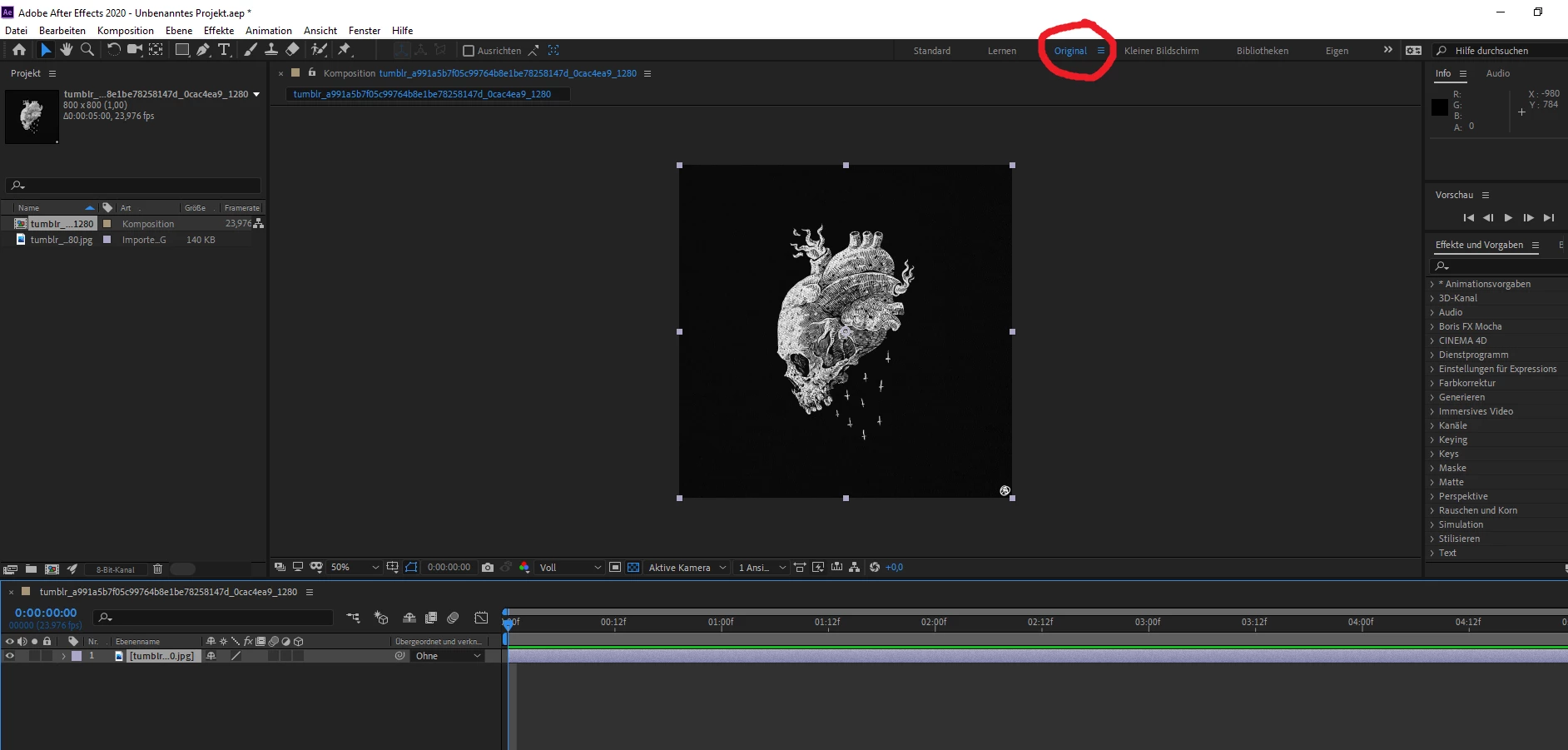Click the label color swatch of layer 1
This screenshot has height=750, width=1568.
77,656
